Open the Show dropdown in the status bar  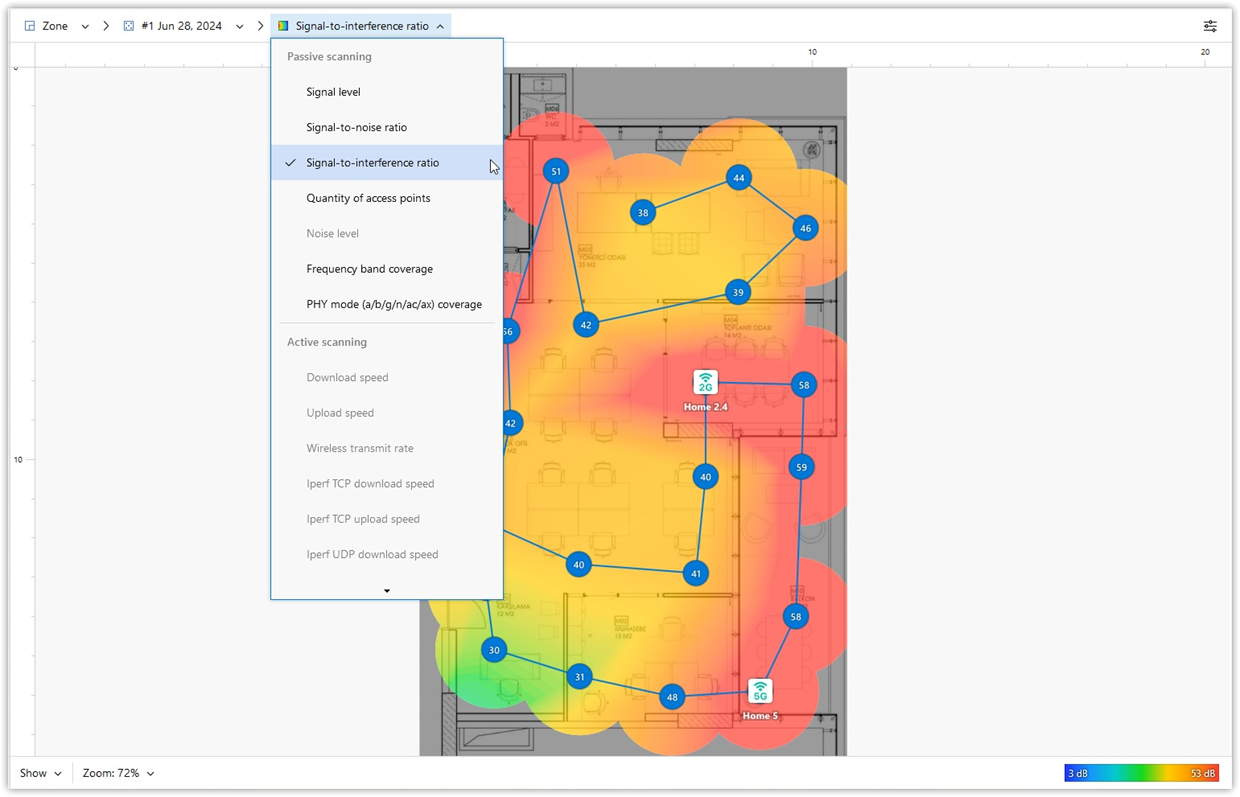point(39,773)
